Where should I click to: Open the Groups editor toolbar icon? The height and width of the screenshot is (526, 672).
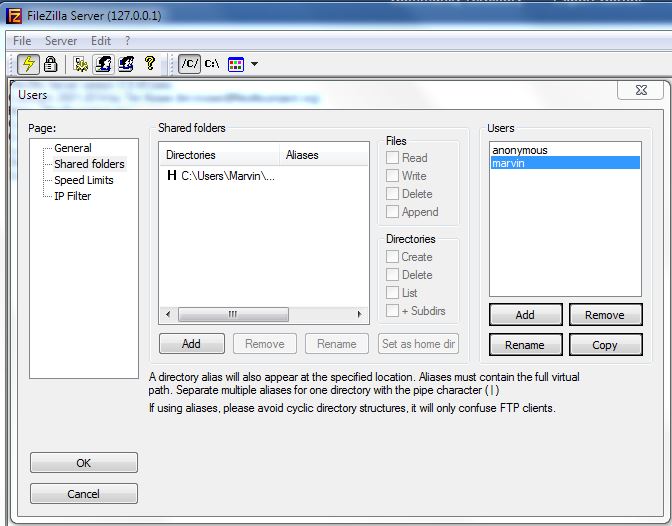[x=126, y=64]
